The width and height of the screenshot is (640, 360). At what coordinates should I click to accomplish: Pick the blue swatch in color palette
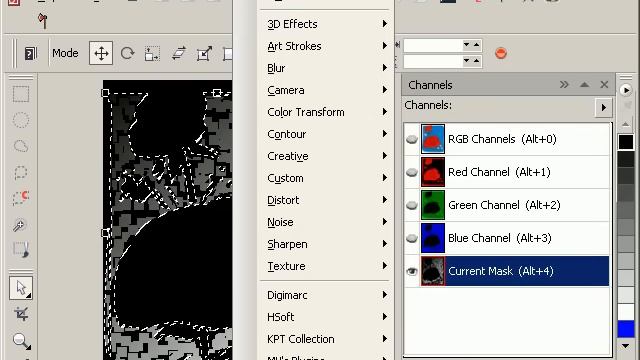(x=626, y=329)
